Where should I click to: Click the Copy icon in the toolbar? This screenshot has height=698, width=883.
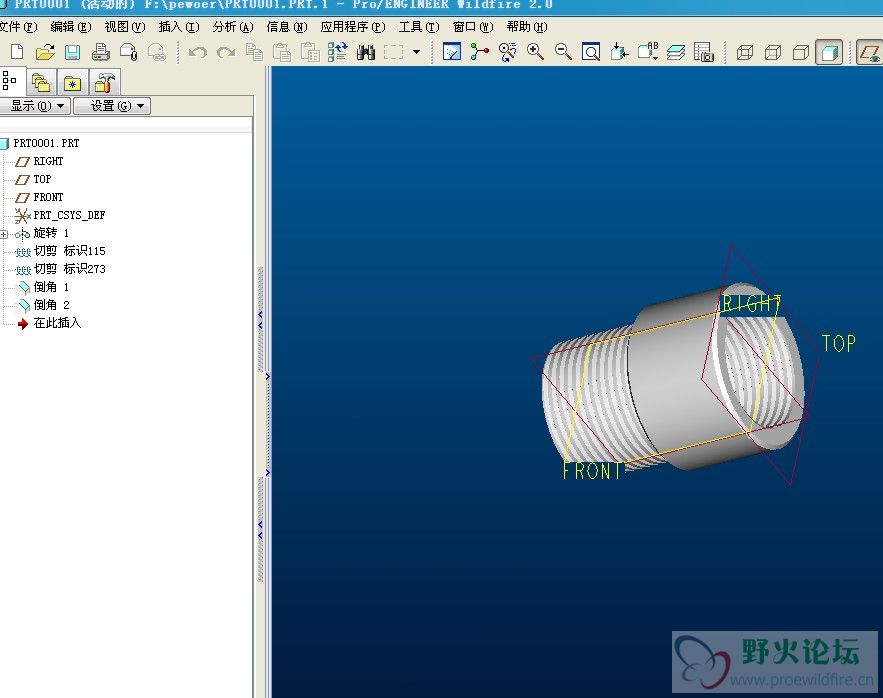[255, 52]
